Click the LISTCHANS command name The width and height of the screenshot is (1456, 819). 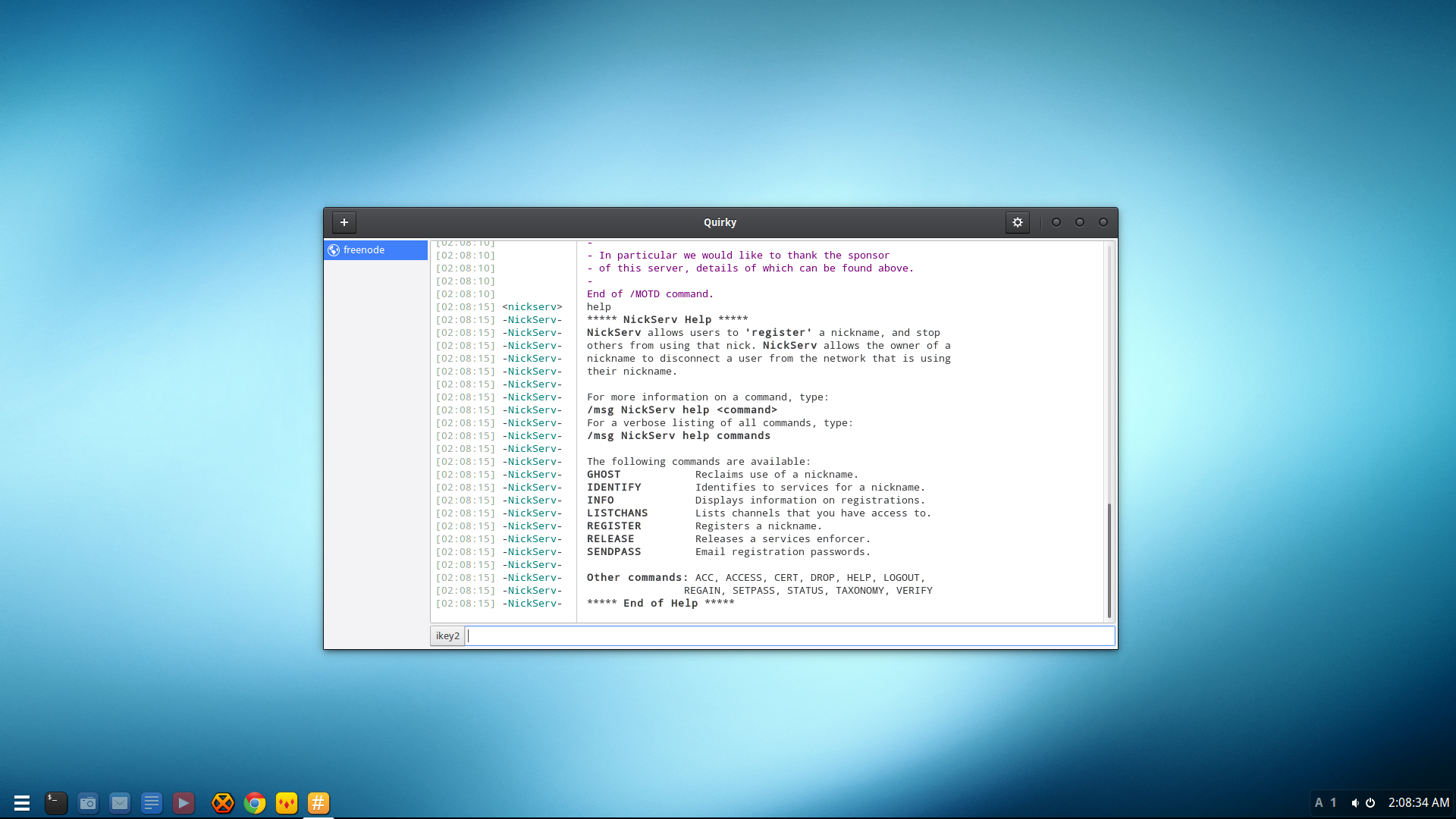[617, 513]
